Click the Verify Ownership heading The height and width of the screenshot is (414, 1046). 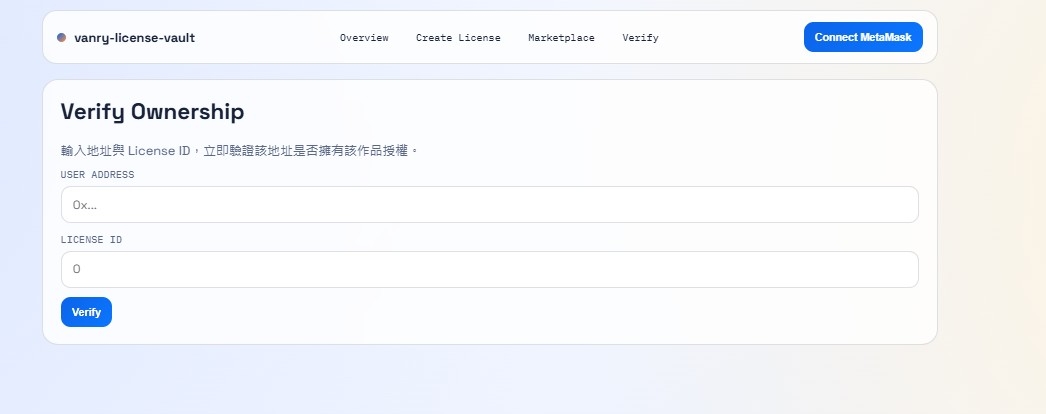coord(152,112)
